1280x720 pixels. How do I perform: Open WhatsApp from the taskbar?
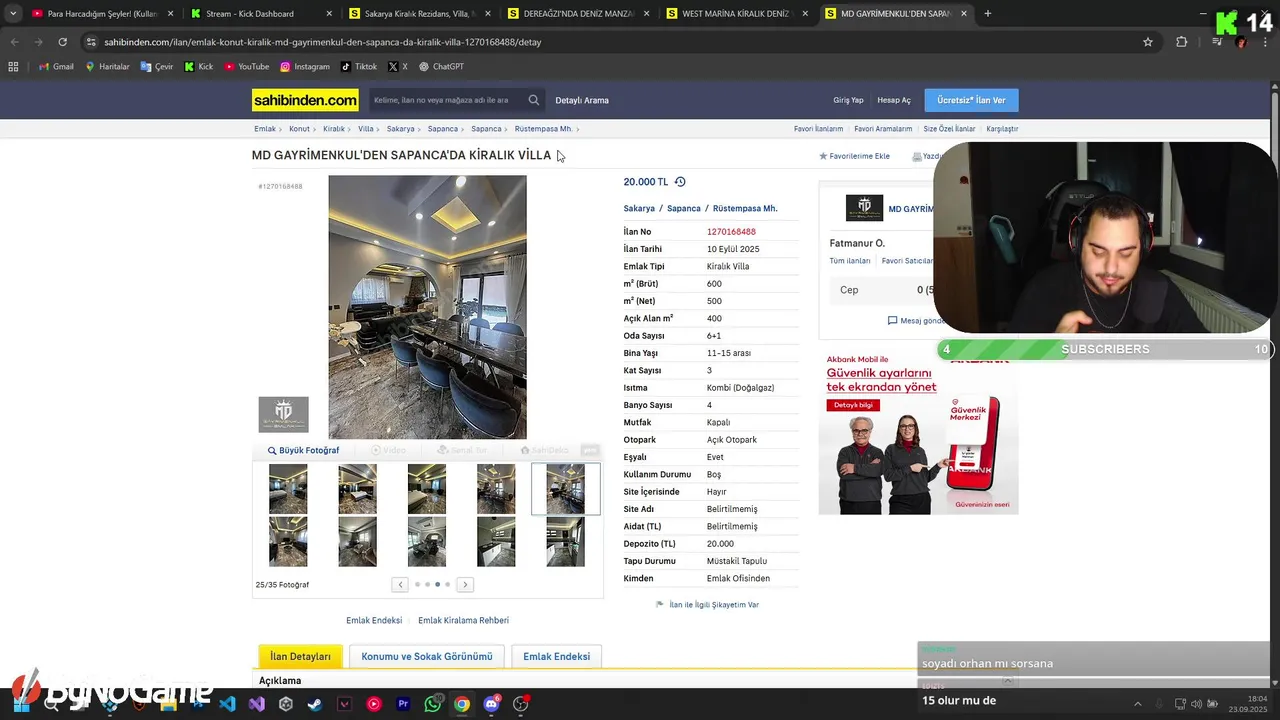pyautogui.click(x=432, y=704)
